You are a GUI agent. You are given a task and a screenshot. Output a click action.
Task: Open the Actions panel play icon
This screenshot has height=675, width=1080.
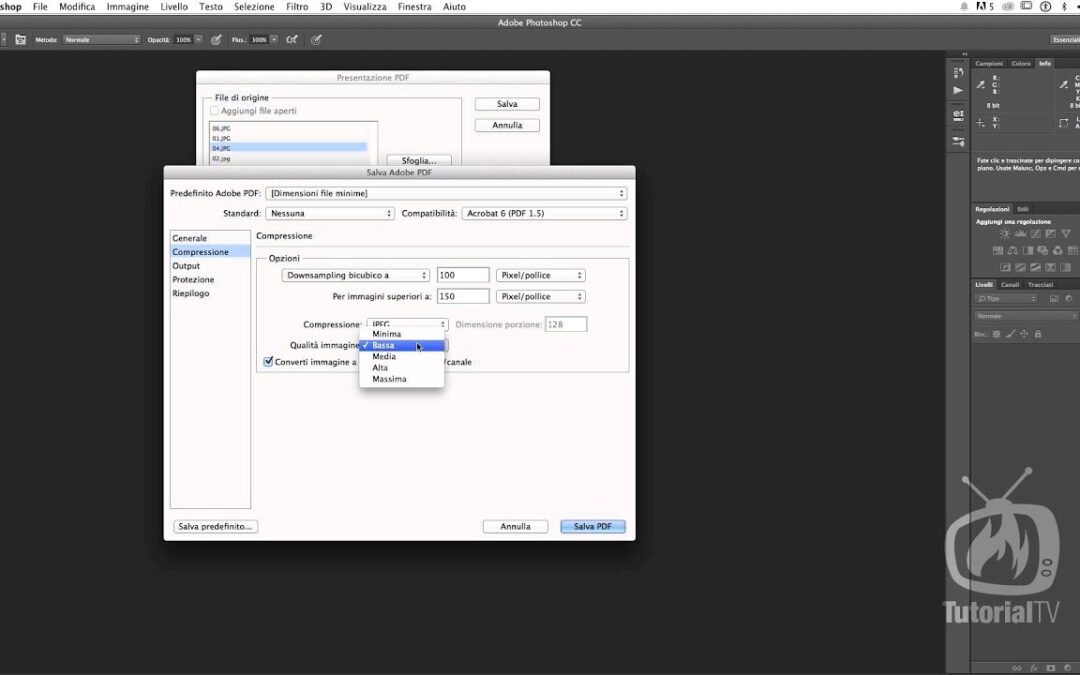pyautogui.click(x=958, y=90)
